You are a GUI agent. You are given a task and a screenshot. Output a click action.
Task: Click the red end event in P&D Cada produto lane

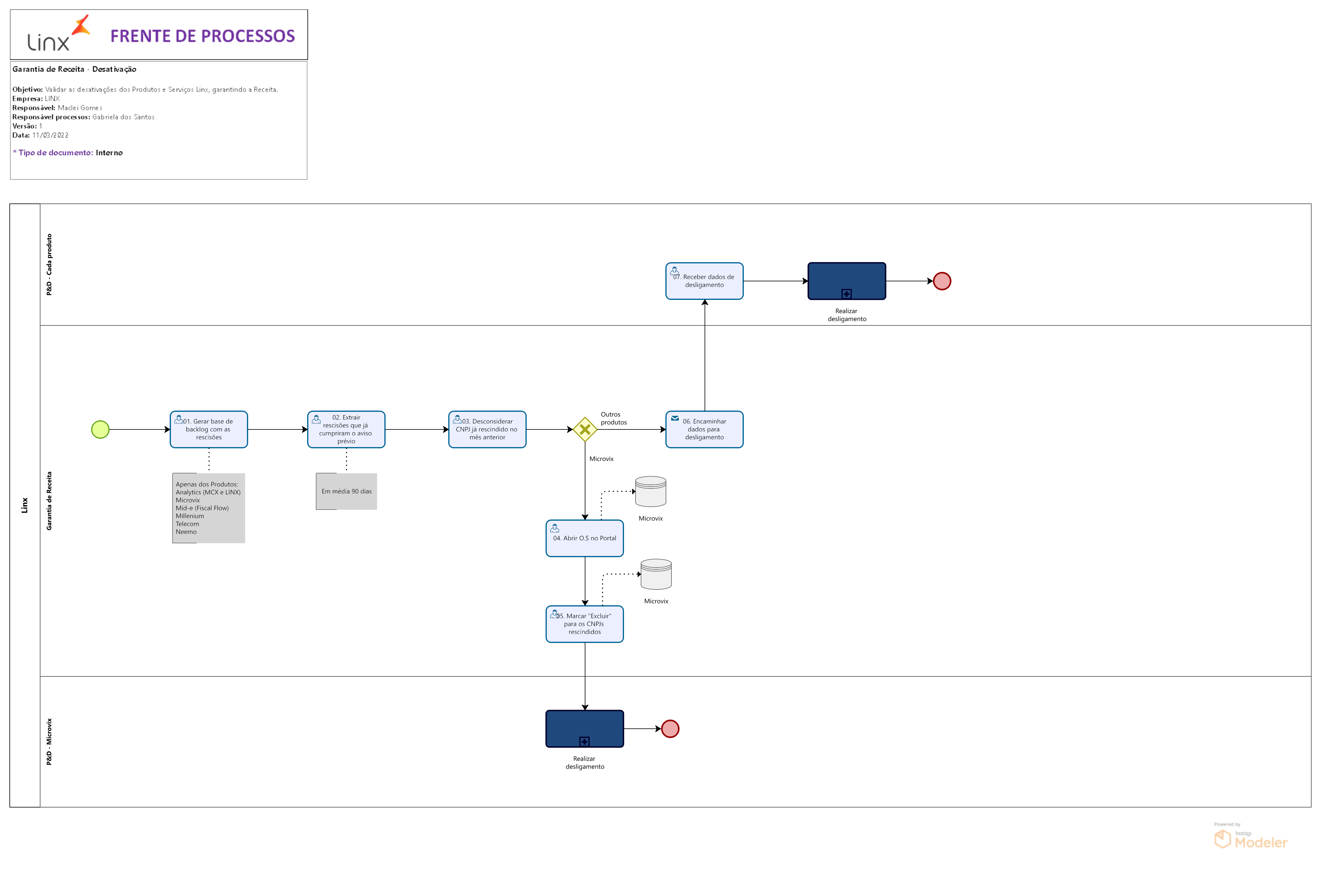pos(942,281)
